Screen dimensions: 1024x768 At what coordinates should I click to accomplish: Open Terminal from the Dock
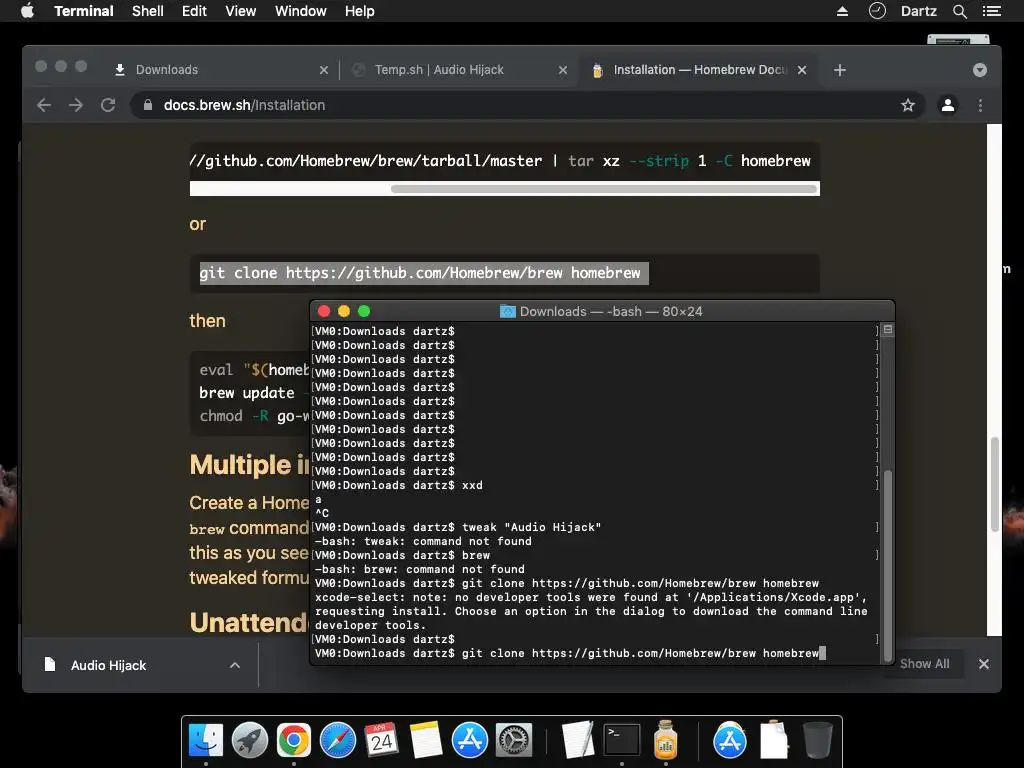pos(622,741)
